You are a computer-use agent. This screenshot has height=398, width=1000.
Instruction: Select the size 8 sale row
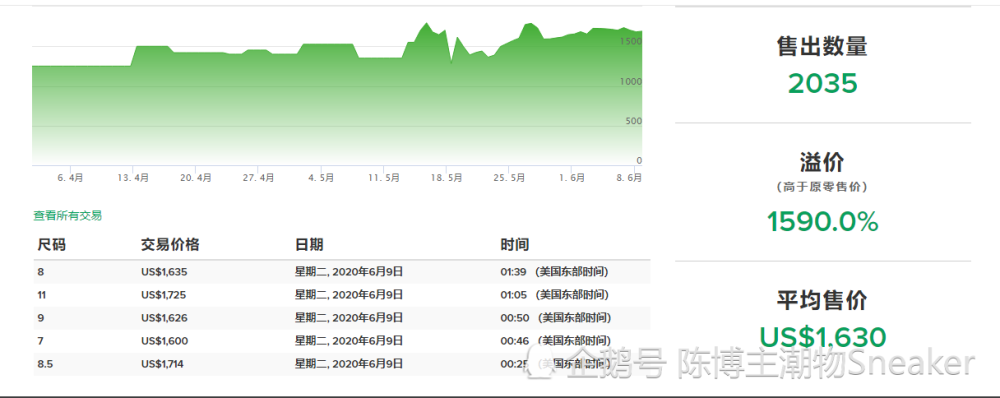(x=342, y=272)
